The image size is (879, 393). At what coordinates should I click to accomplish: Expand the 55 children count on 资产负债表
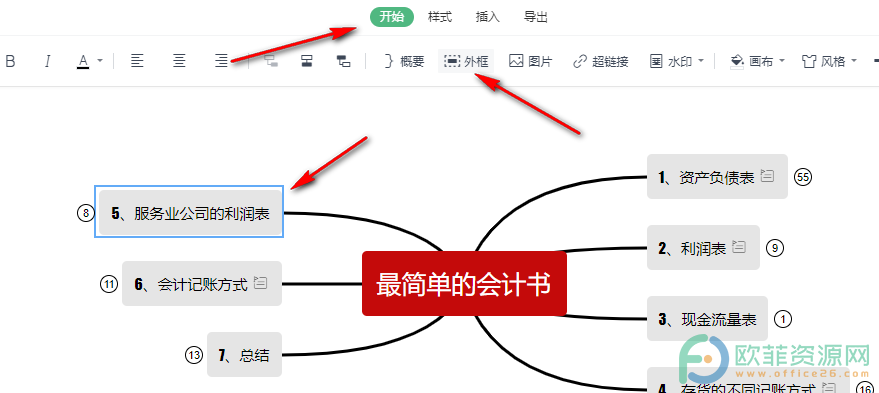tap(803, 177)
